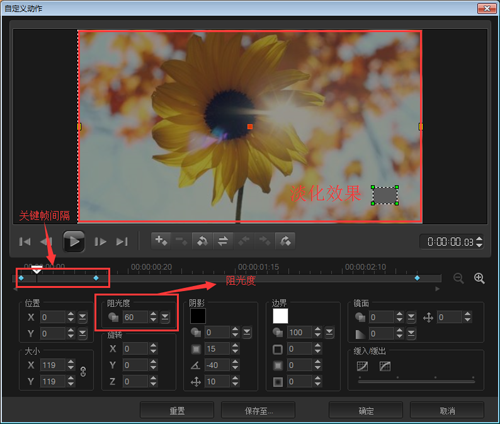Jump to the end of the clip
Viewport: 500px width, 424px height.
(x=122, y=241)
